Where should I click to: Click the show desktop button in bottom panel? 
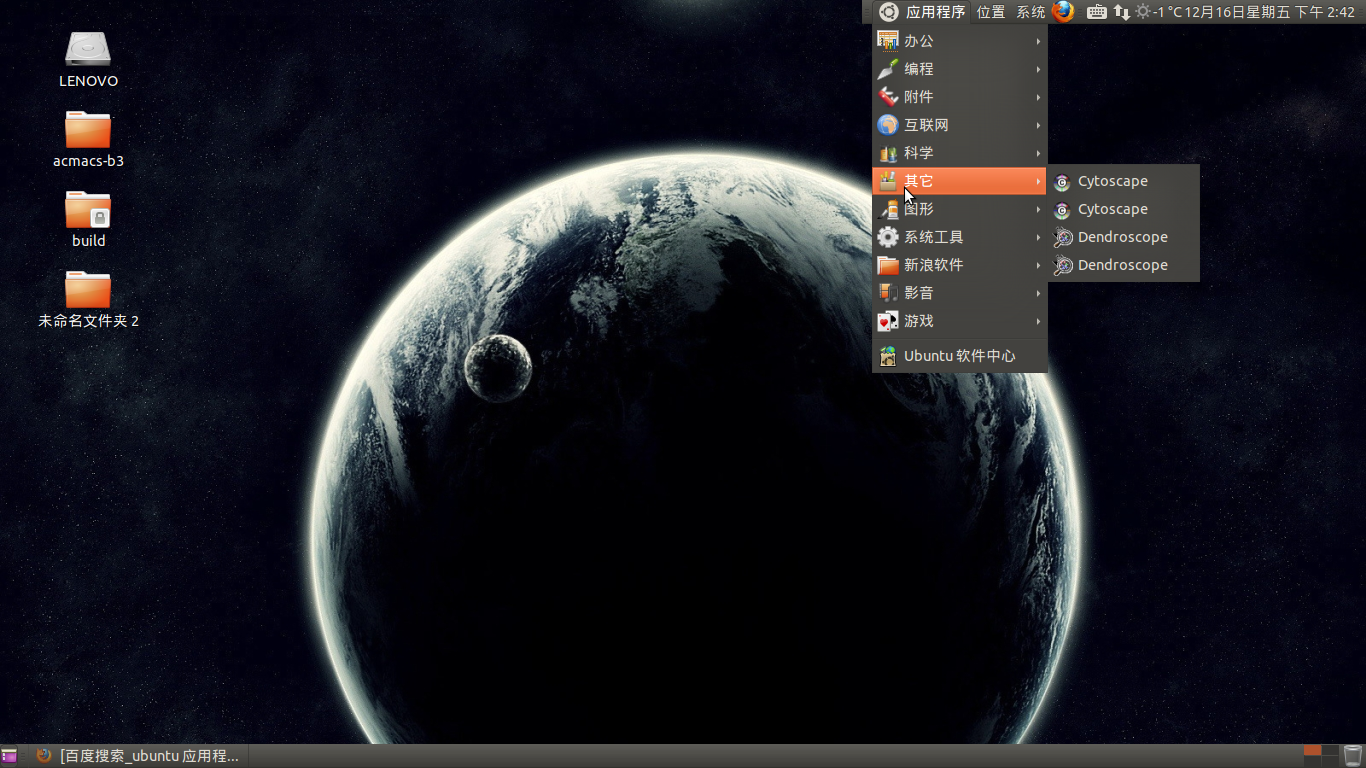10,756
